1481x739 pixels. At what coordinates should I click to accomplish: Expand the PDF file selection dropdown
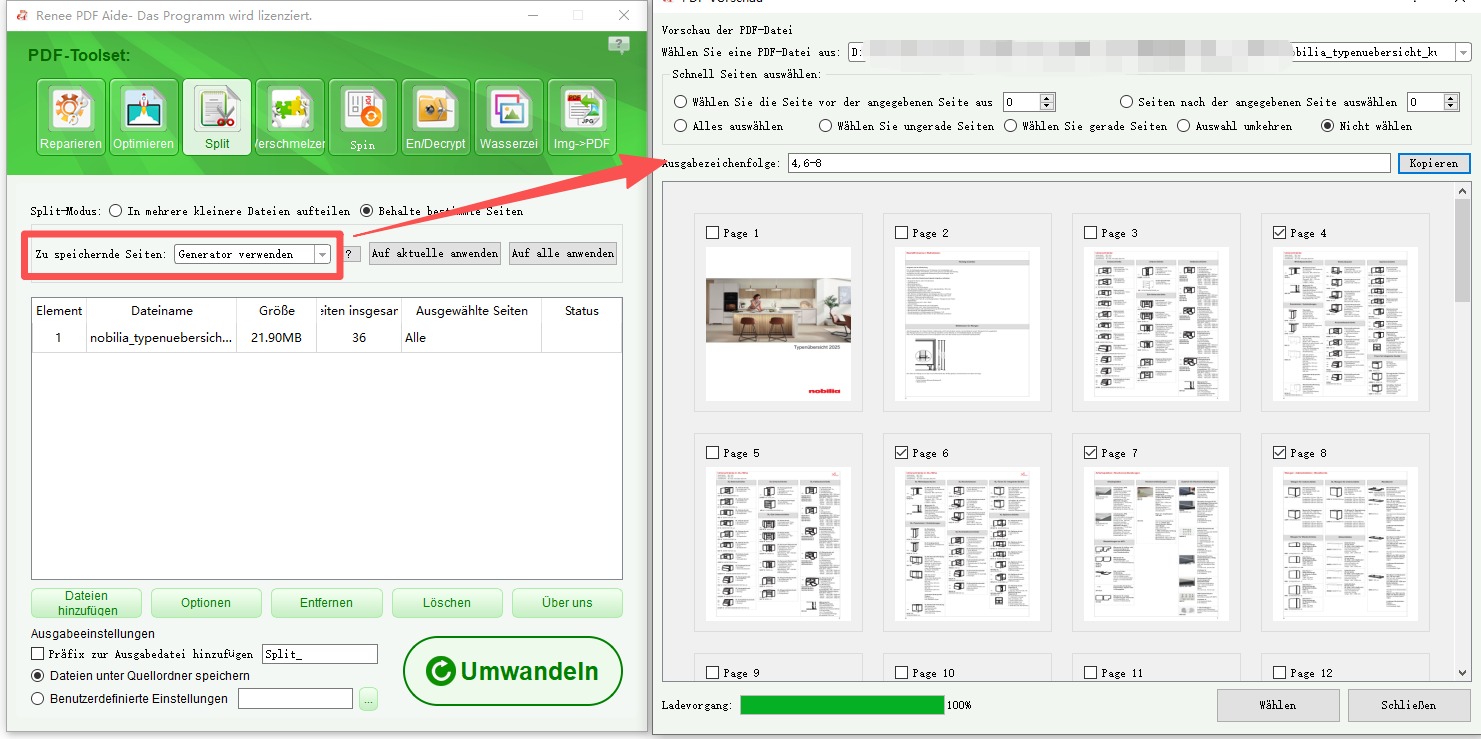[x=1462, y=52]
